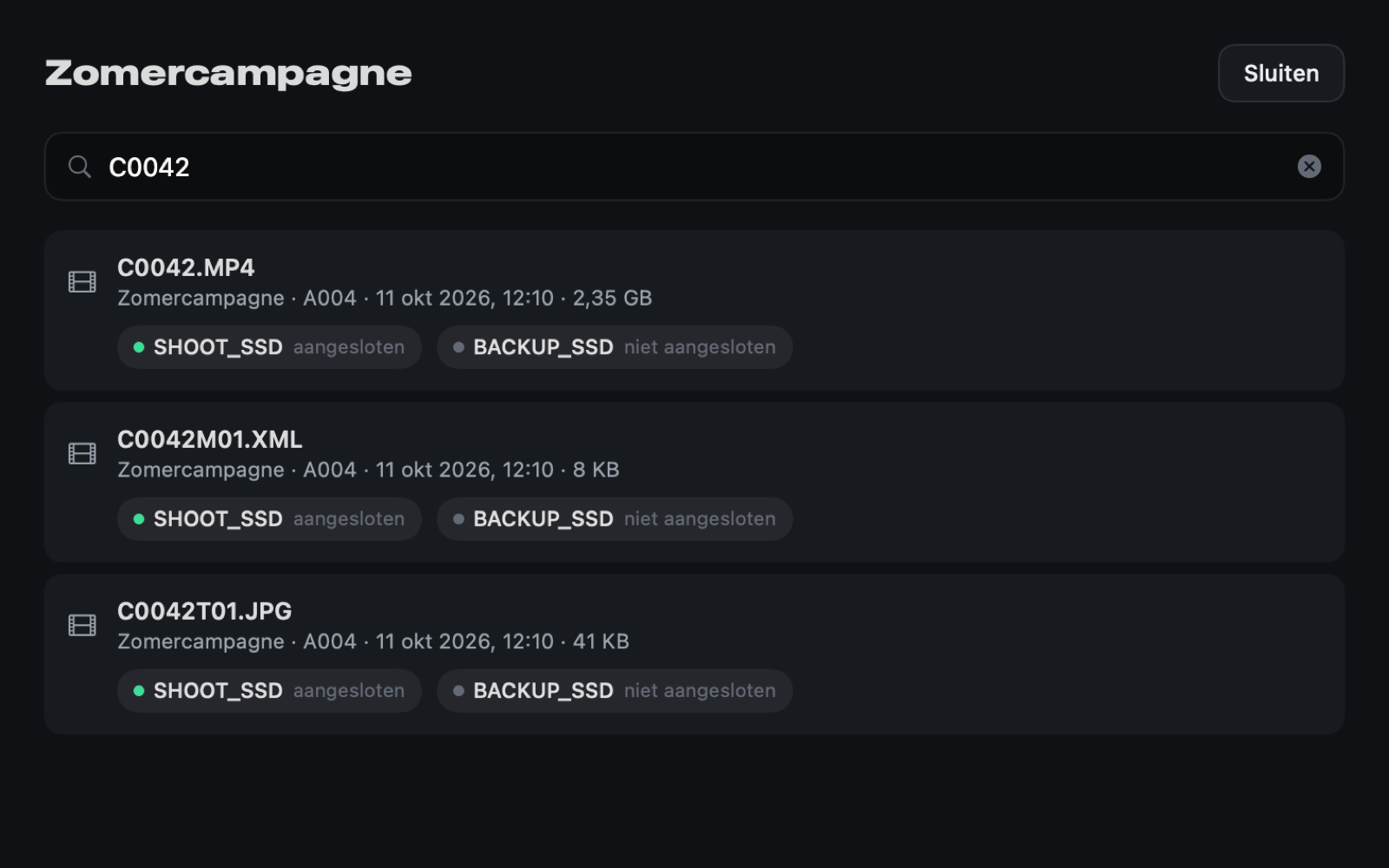This screenshot has height=868, width=1389.
Task: Select SHOOT_SSD chip under C0042M01.XML
Action: (x=269, y=519)
